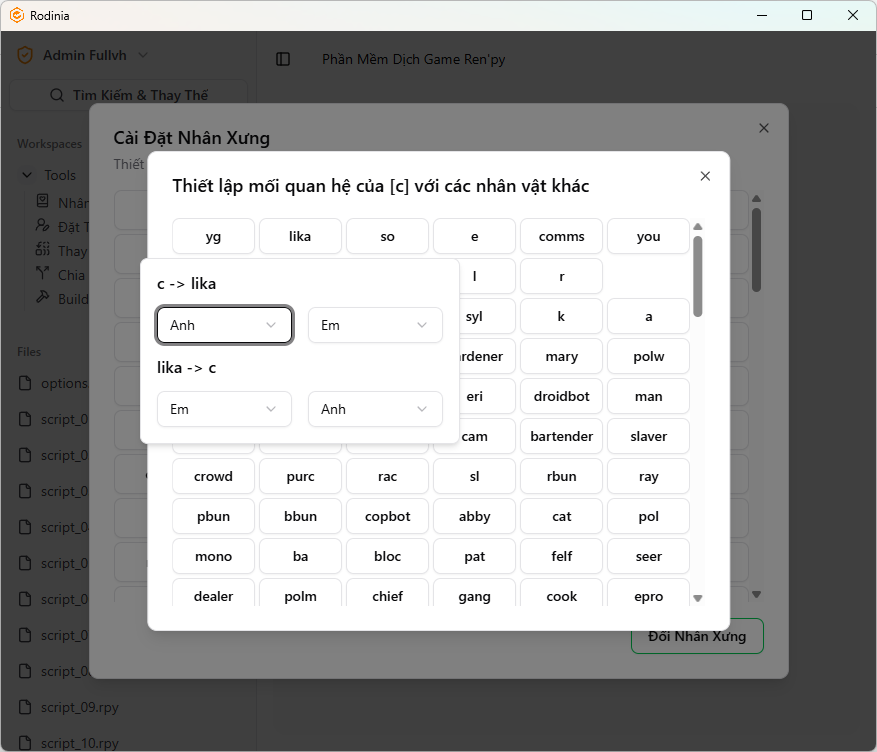
Task: Toggle the sidebar panel icon
Action: (283, 59)
